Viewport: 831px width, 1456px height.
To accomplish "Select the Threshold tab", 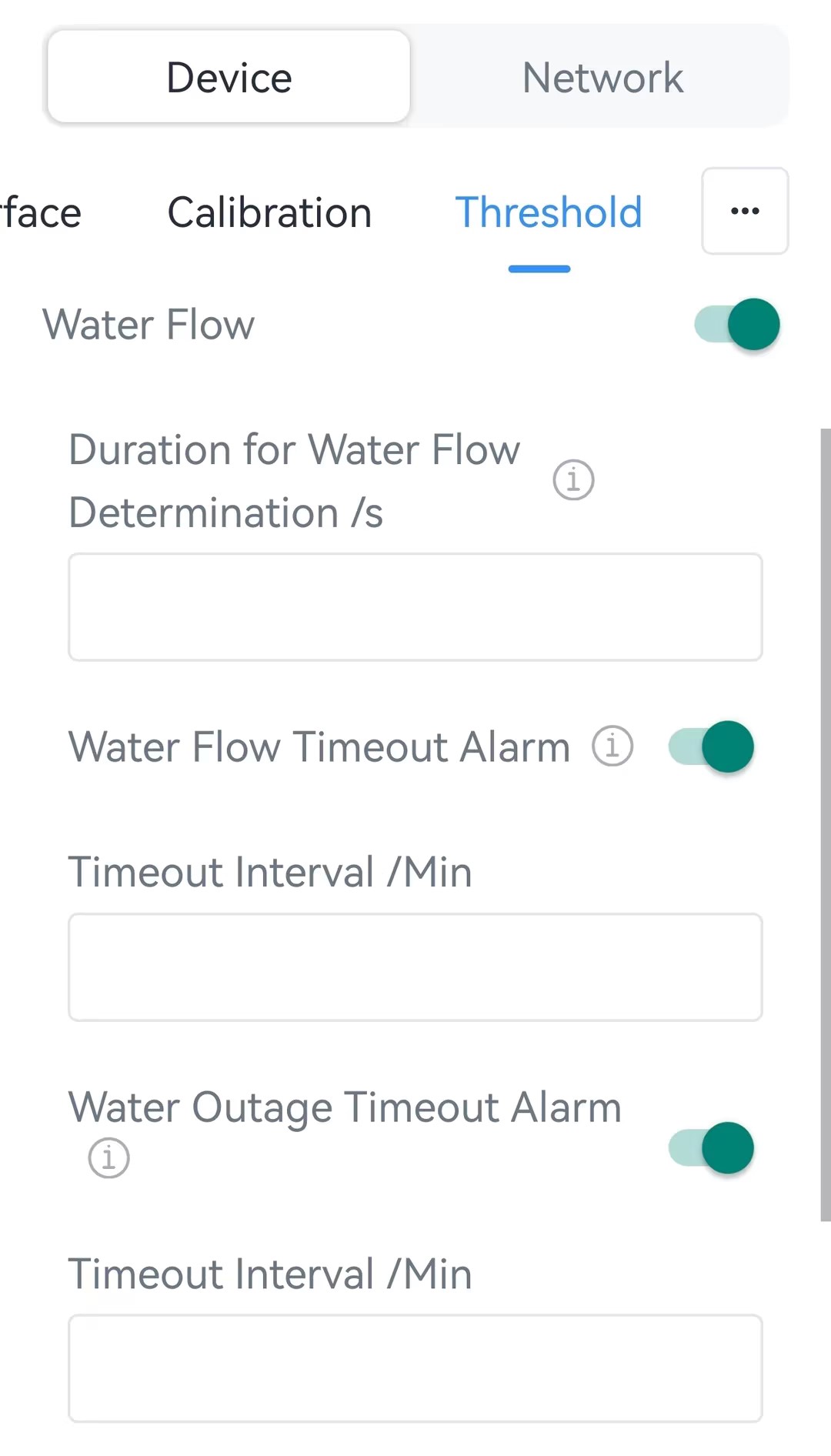I will pos(548,213).
